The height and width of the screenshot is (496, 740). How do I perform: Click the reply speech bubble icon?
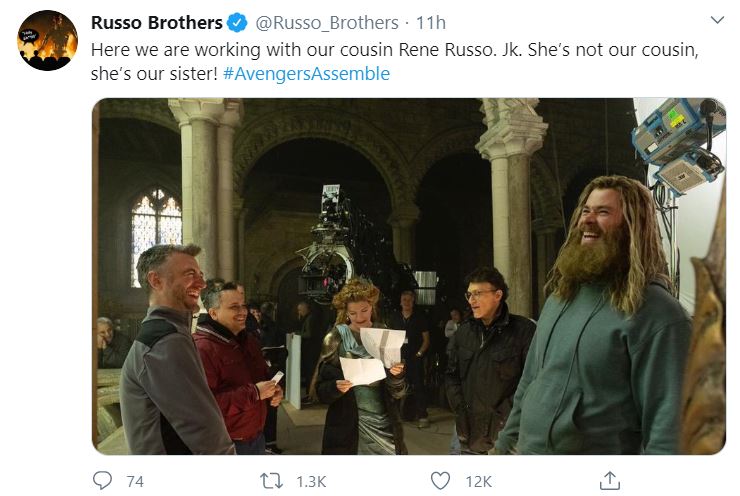click(102, 481)
